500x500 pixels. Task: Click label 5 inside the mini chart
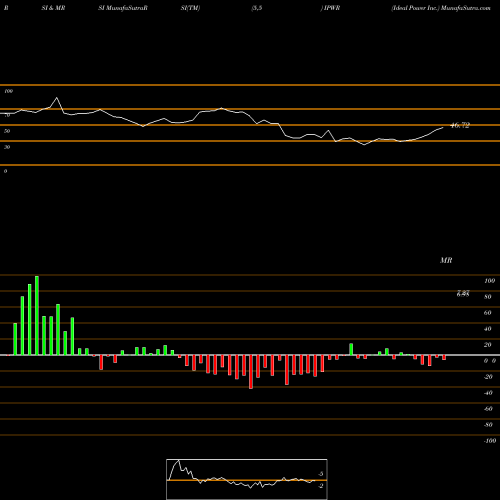click(x=321, y=474)
